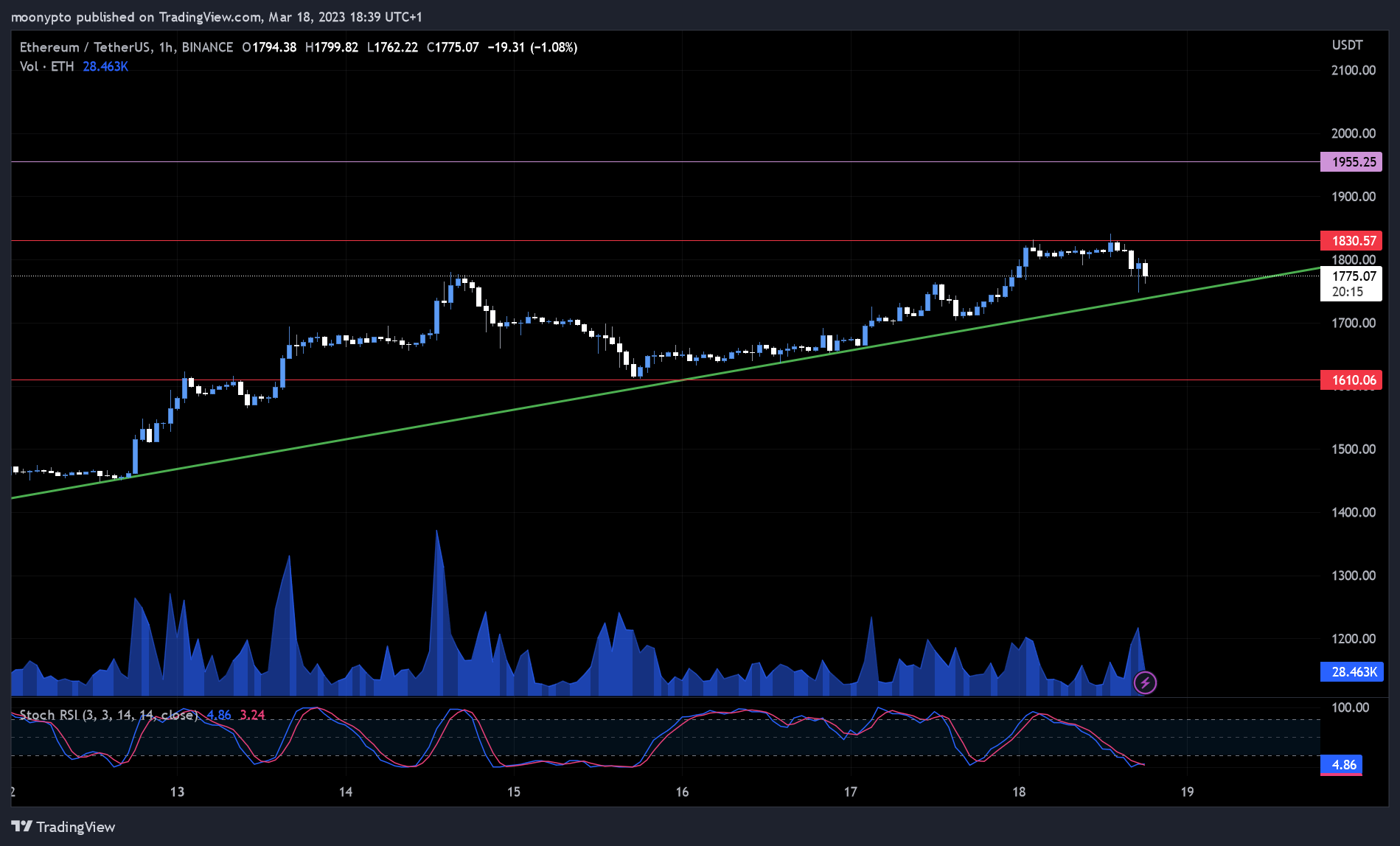Click the 1200.00 price axis tick
Image resolution: width=1400 pixels, height=846 pixels.
coord(1354,639)
